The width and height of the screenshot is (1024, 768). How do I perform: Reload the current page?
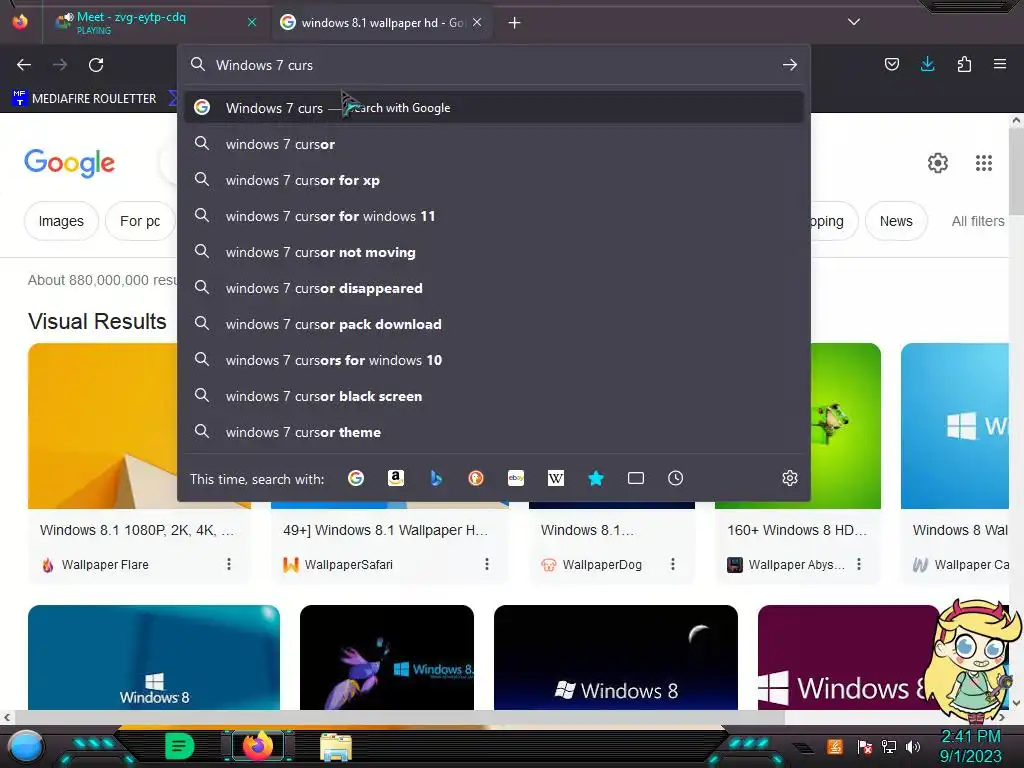(x=96, y=65)
